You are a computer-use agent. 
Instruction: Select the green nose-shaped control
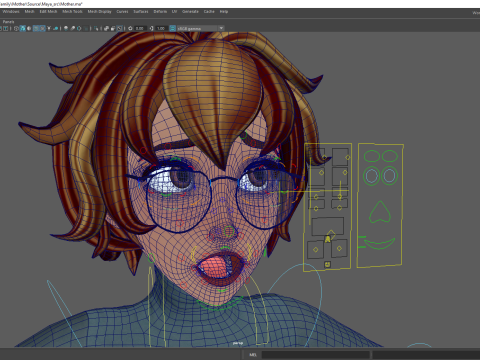click(379, 212)
